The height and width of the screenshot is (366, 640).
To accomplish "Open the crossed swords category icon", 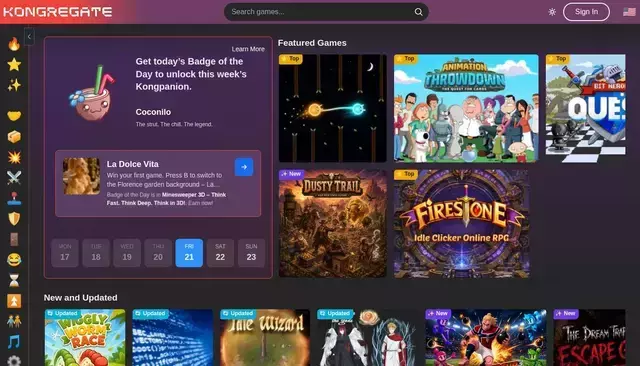I will pos(14,177).
